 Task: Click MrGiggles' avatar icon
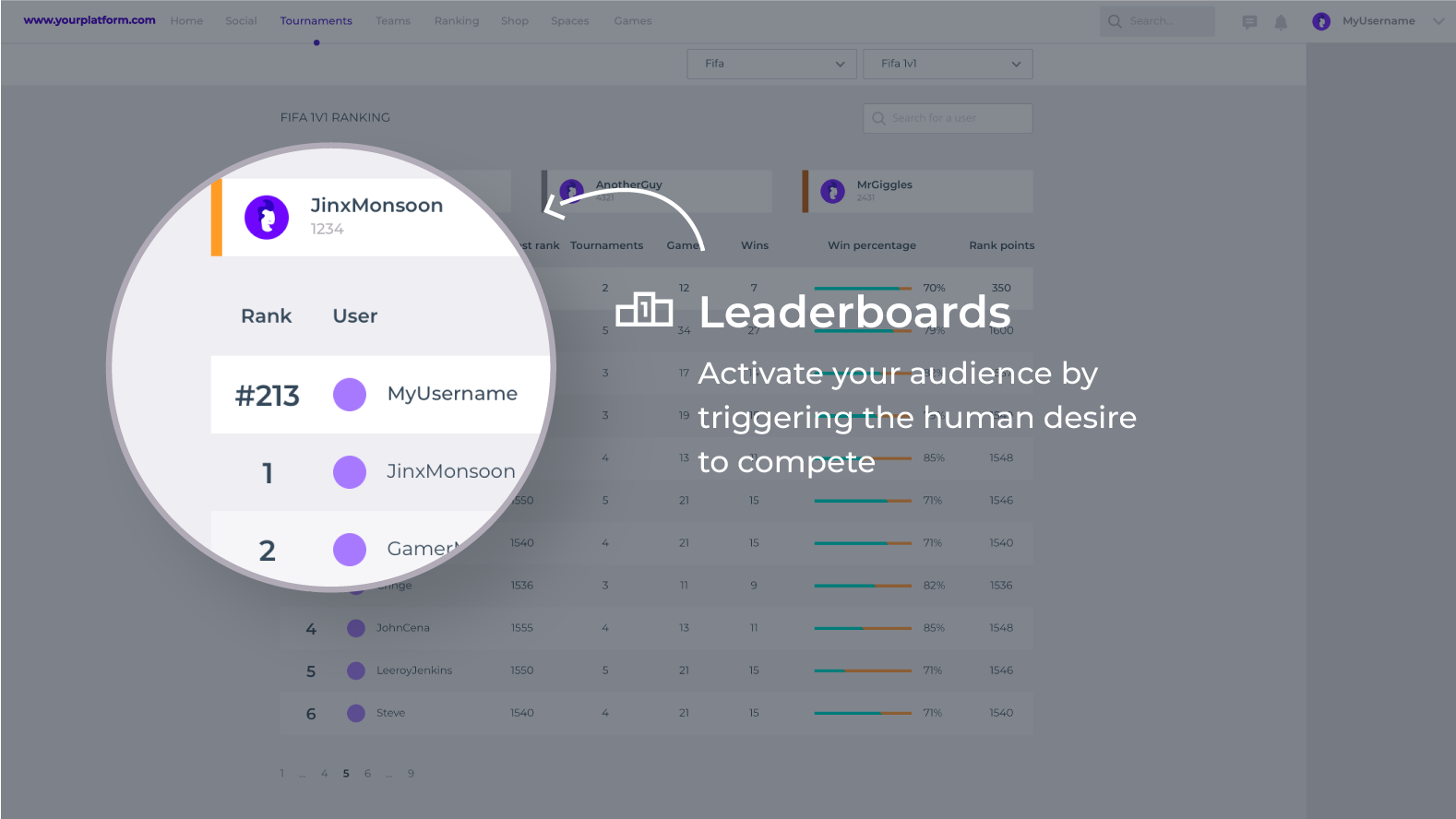tap(832, 191)
